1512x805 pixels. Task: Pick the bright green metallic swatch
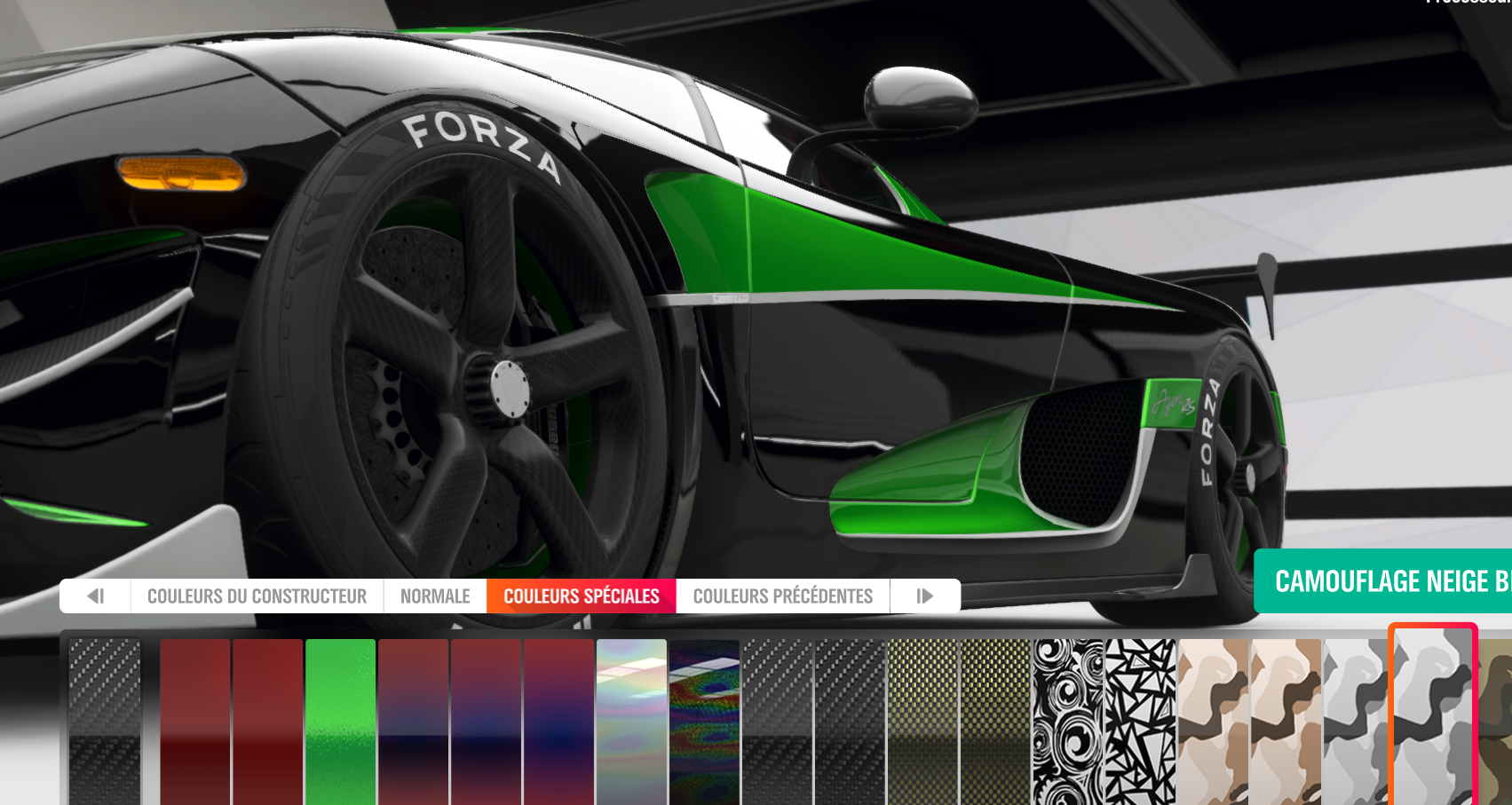[x=341, y=722]
